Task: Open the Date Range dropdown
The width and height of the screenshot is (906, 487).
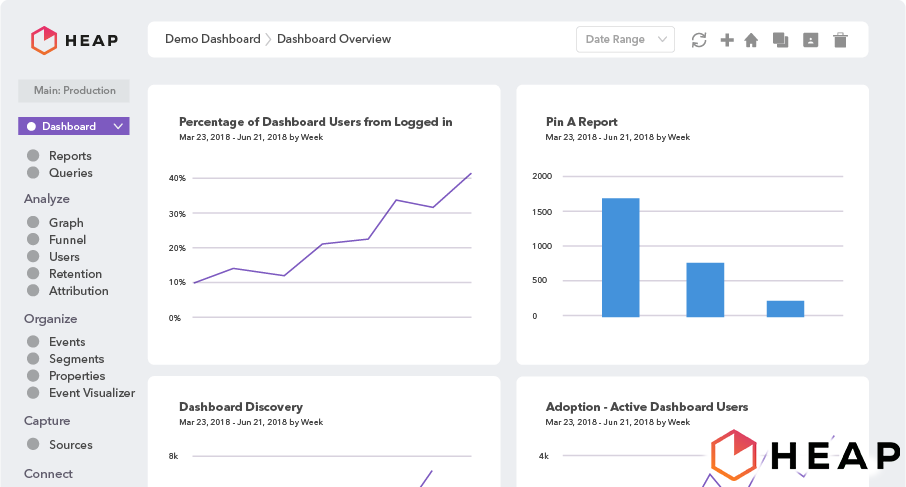Action: pos(625,40)
